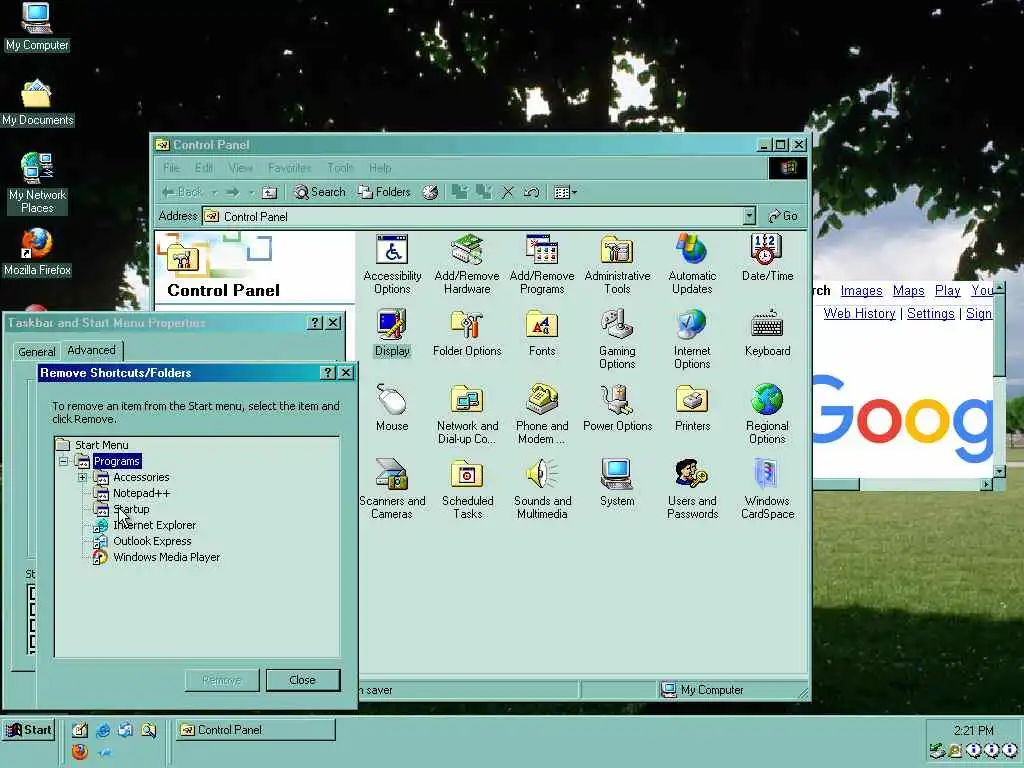Open the Fonts folder icon
The height and width of the screenshot is (768, 1024).
pos(542,332)
